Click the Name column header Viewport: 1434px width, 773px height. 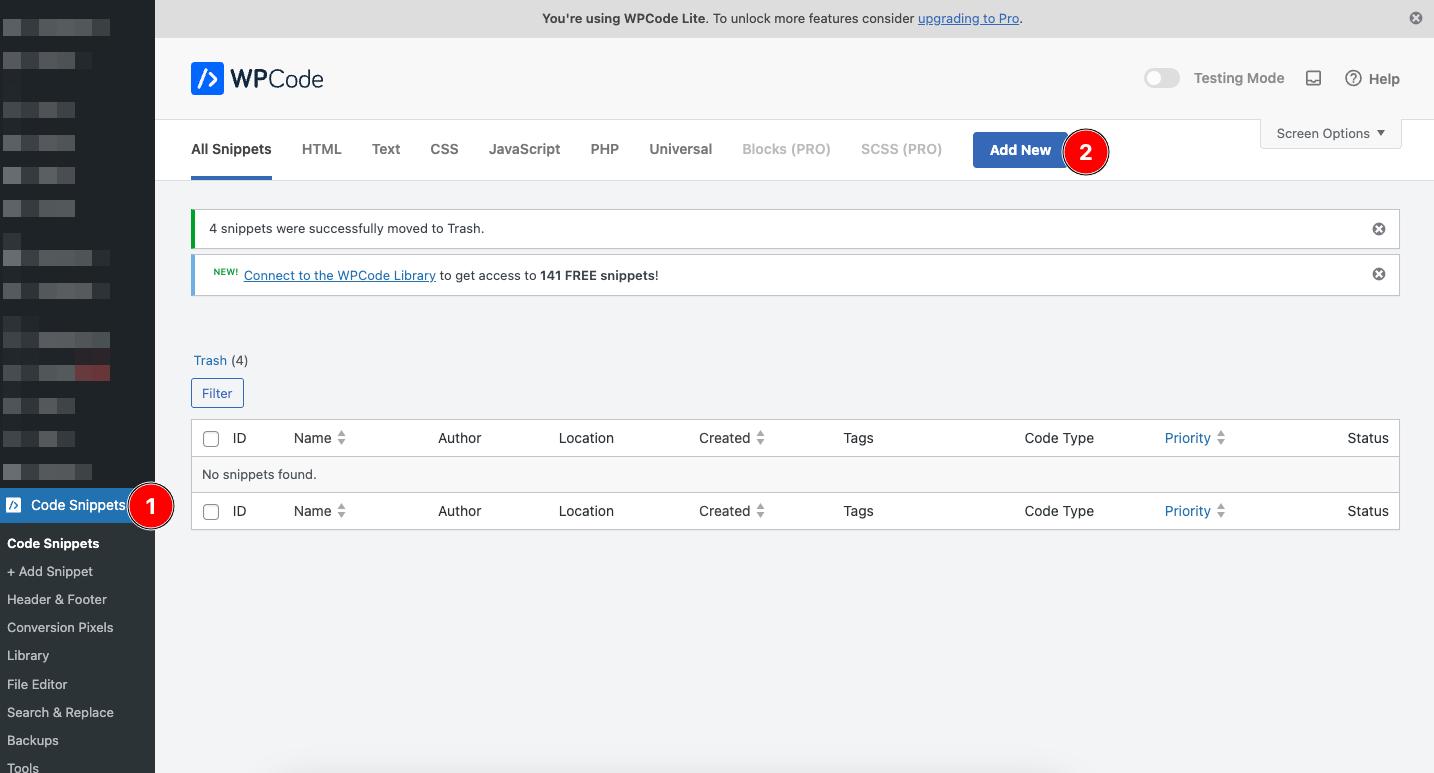312,438
